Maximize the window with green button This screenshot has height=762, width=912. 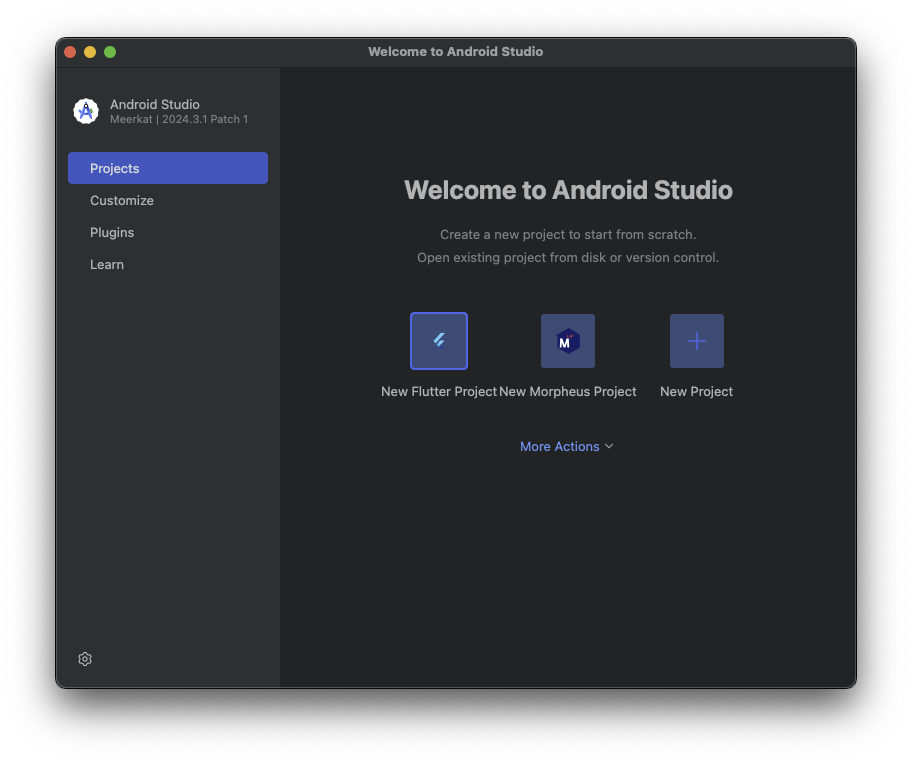[x=110, y=52]
